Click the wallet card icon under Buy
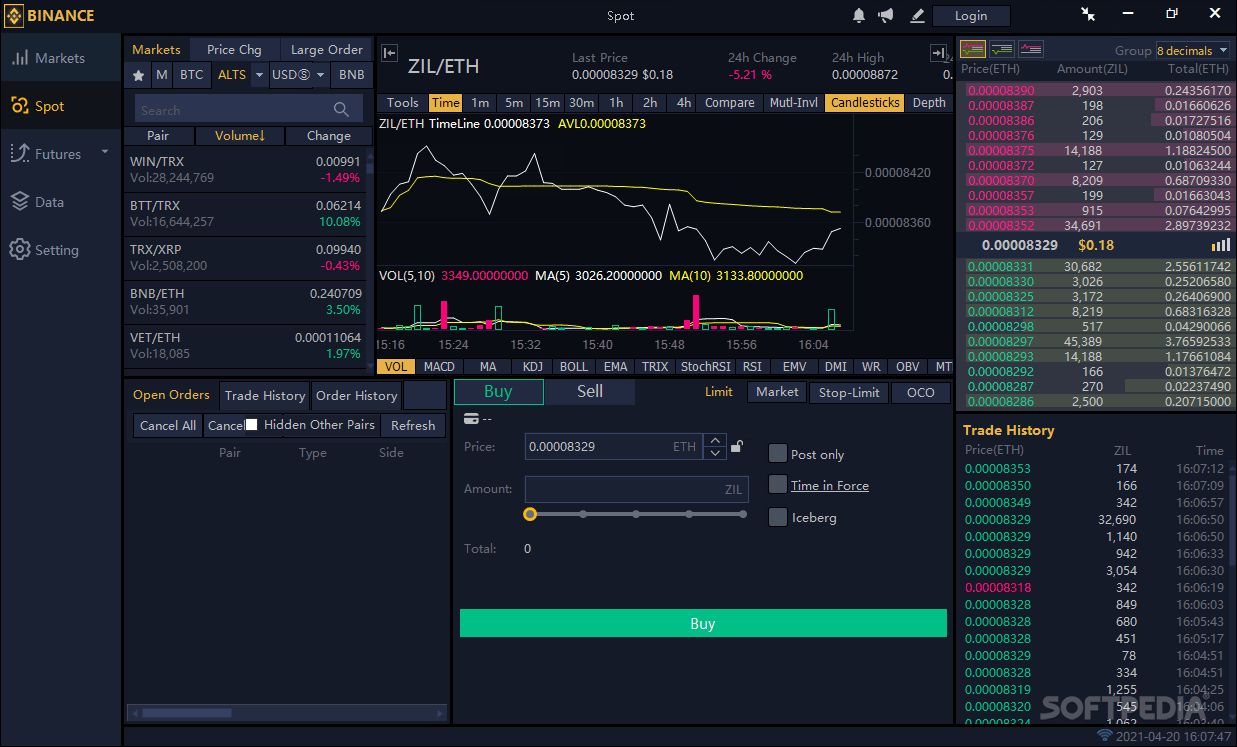Viewport: 1237px width, 747px height. pos(471,419)
